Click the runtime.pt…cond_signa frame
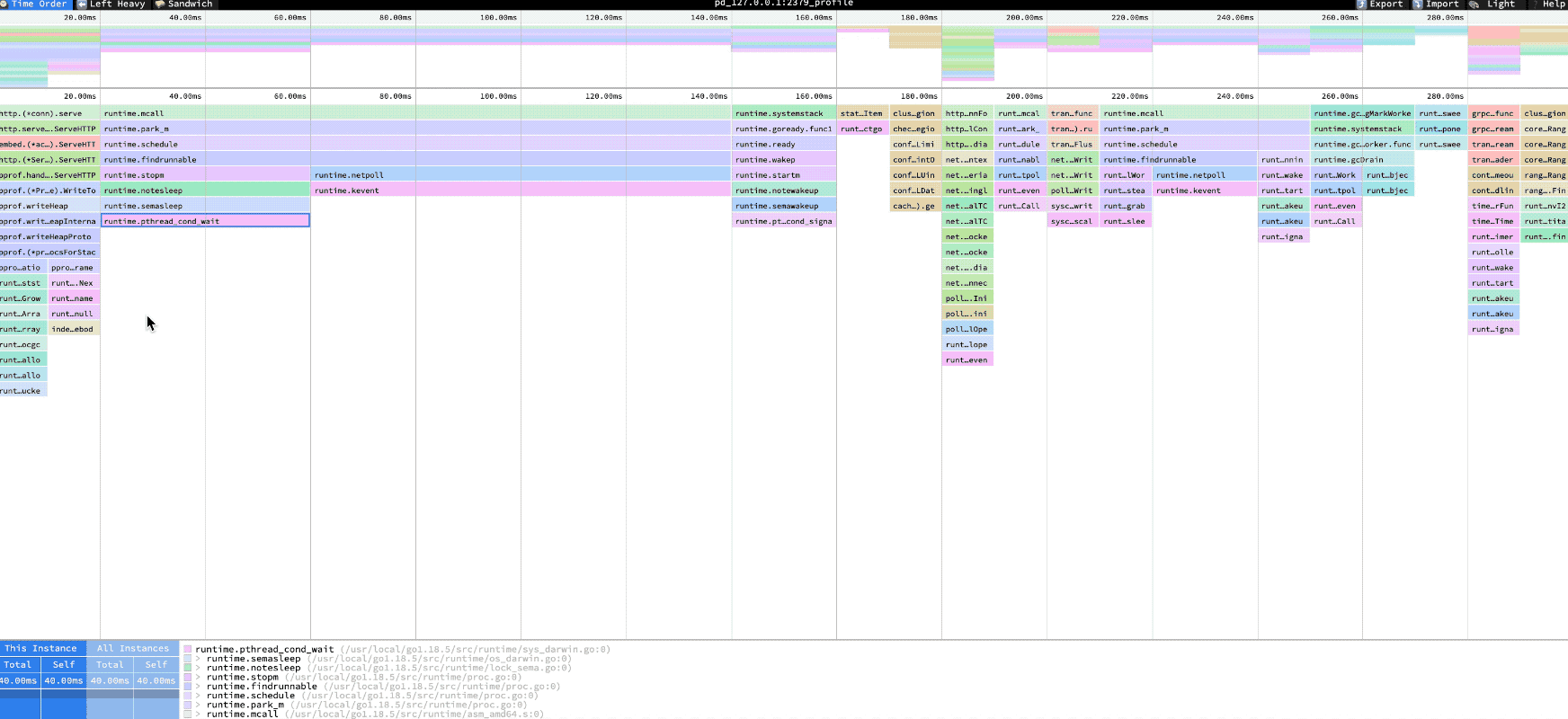The height and width of the screenshot is (719, 1568). tap(784, 221)
